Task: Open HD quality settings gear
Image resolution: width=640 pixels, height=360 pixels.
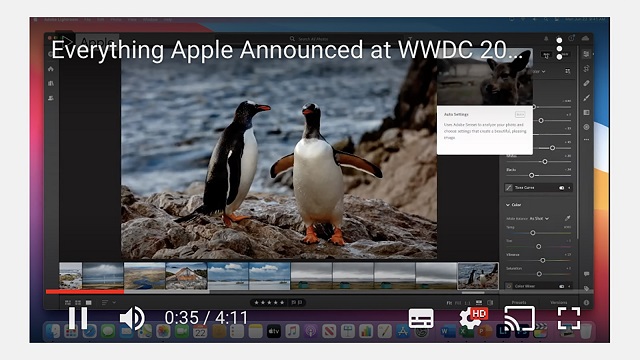Action: pyautogui.click(x=473, y=318)
